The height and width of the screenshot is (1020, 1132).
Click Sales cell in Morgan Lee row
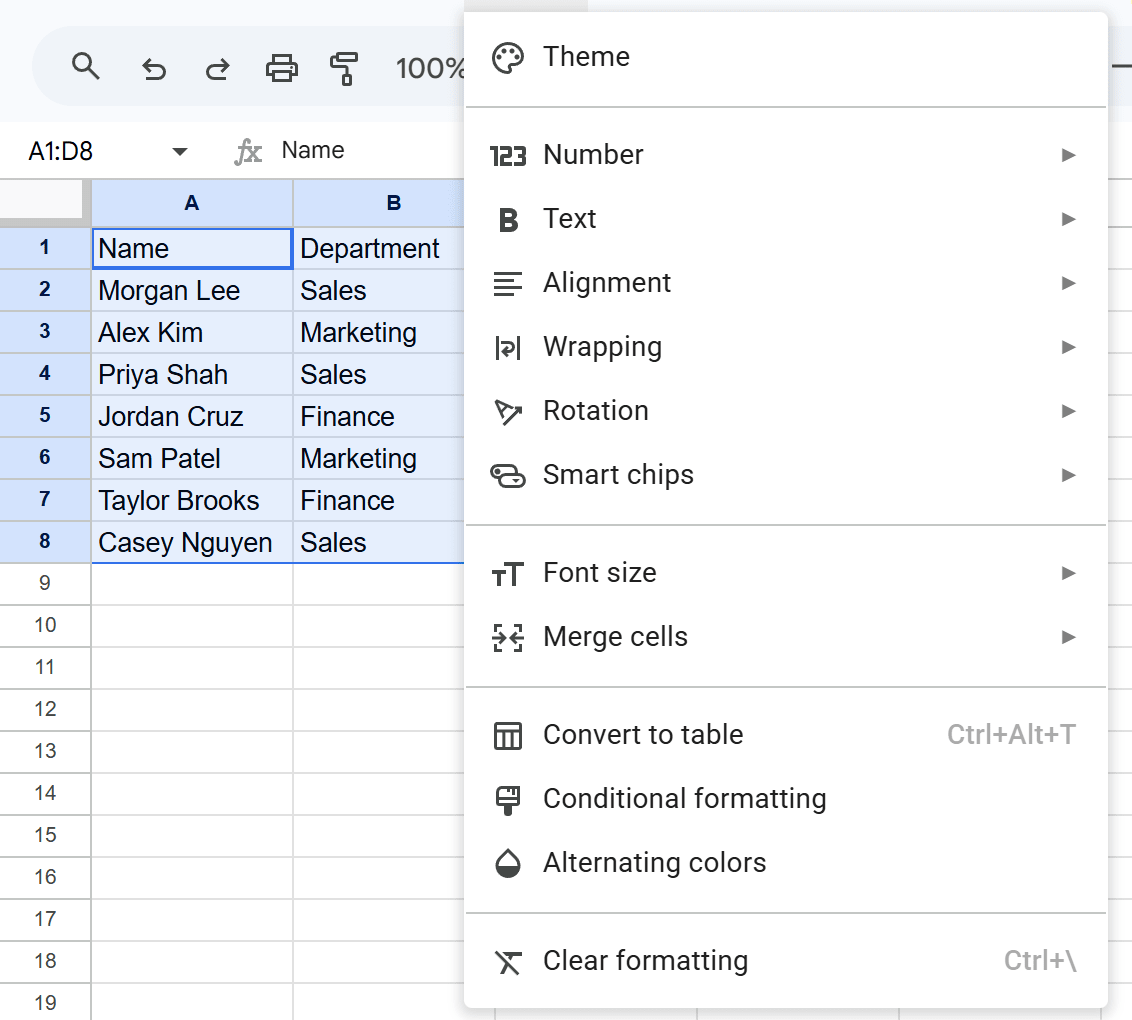(x=378, y=291)
